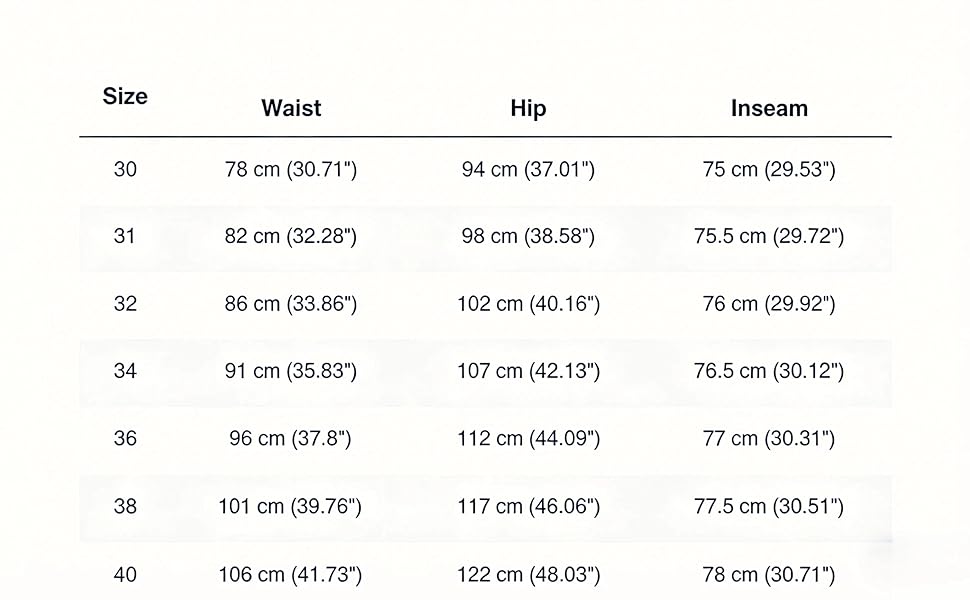
Task: Click waist value 106 cm (41.73")
Action: click(x=290, y=575)
